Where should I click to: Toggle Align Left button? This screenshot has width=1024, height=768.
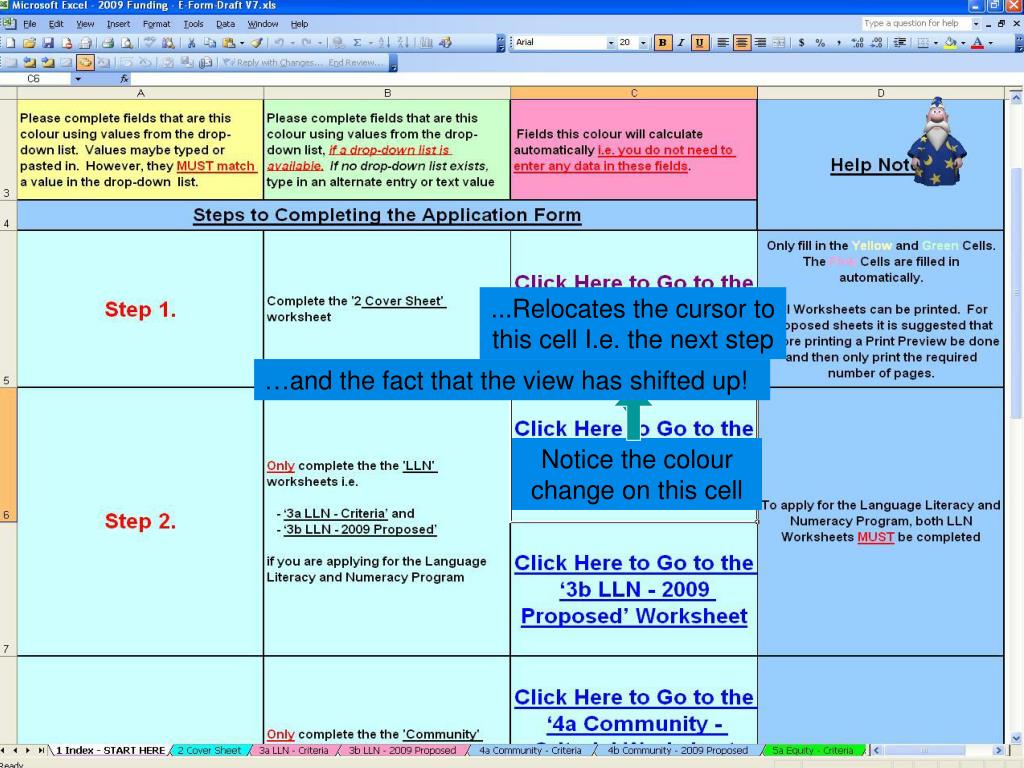[x=723, y=42]
